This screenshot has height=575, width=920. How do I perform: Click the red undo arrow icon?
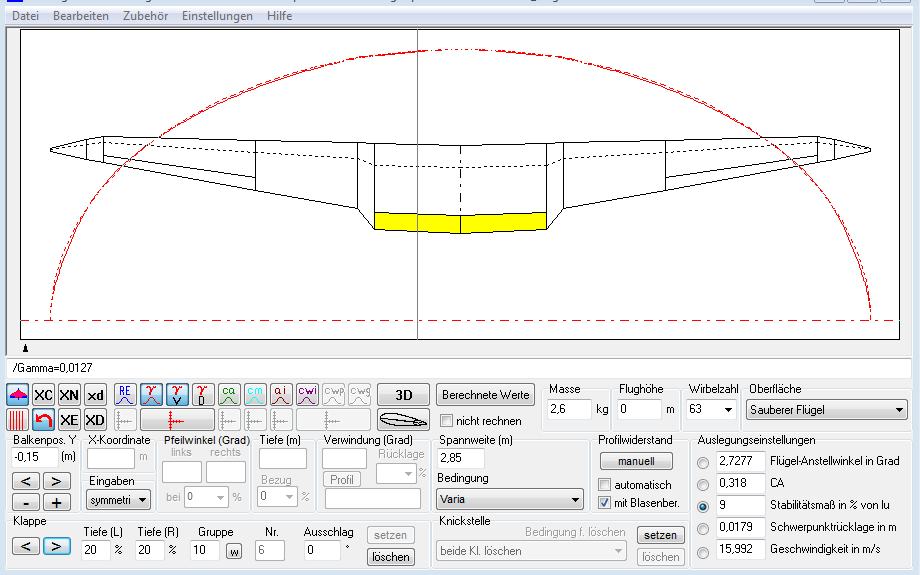tap(44, 420)
